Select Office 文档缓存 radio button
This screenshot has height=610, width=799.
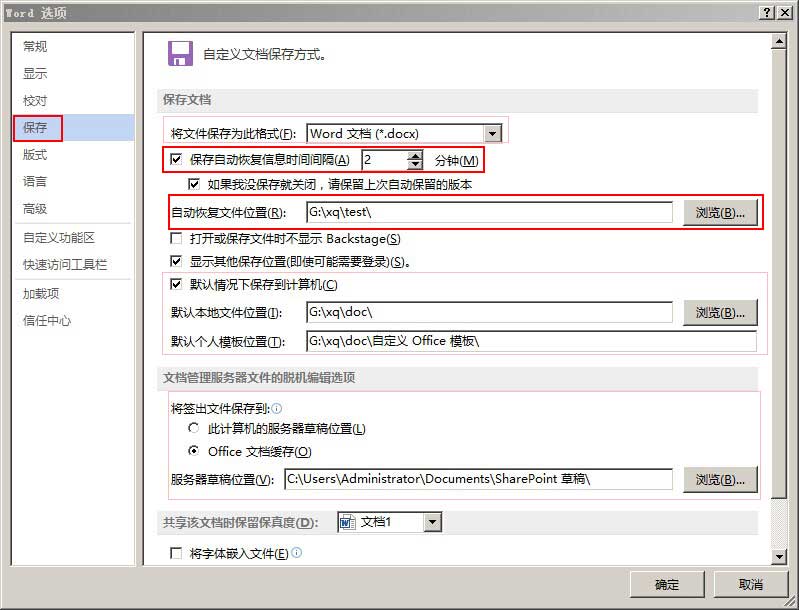(193, 451)
